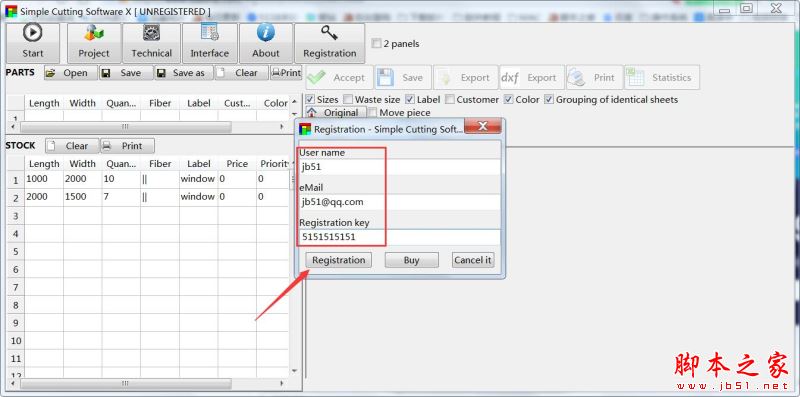The height and width of the screenshot is (397, 800).
Task: Click Save in the PARTS toolbar
Action: click(x=126, y=73)
